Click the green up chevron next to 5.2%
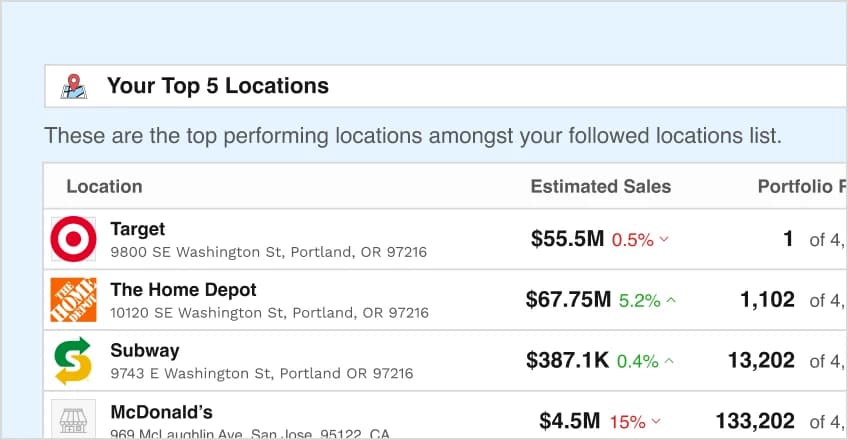Image resolution: width=848 pixels, height=440 pixels. click(x=671, y=300)
